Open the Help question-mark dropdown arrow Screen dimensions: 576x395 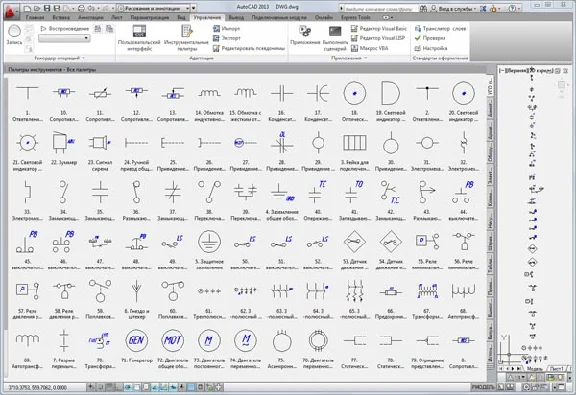(520, 8)
